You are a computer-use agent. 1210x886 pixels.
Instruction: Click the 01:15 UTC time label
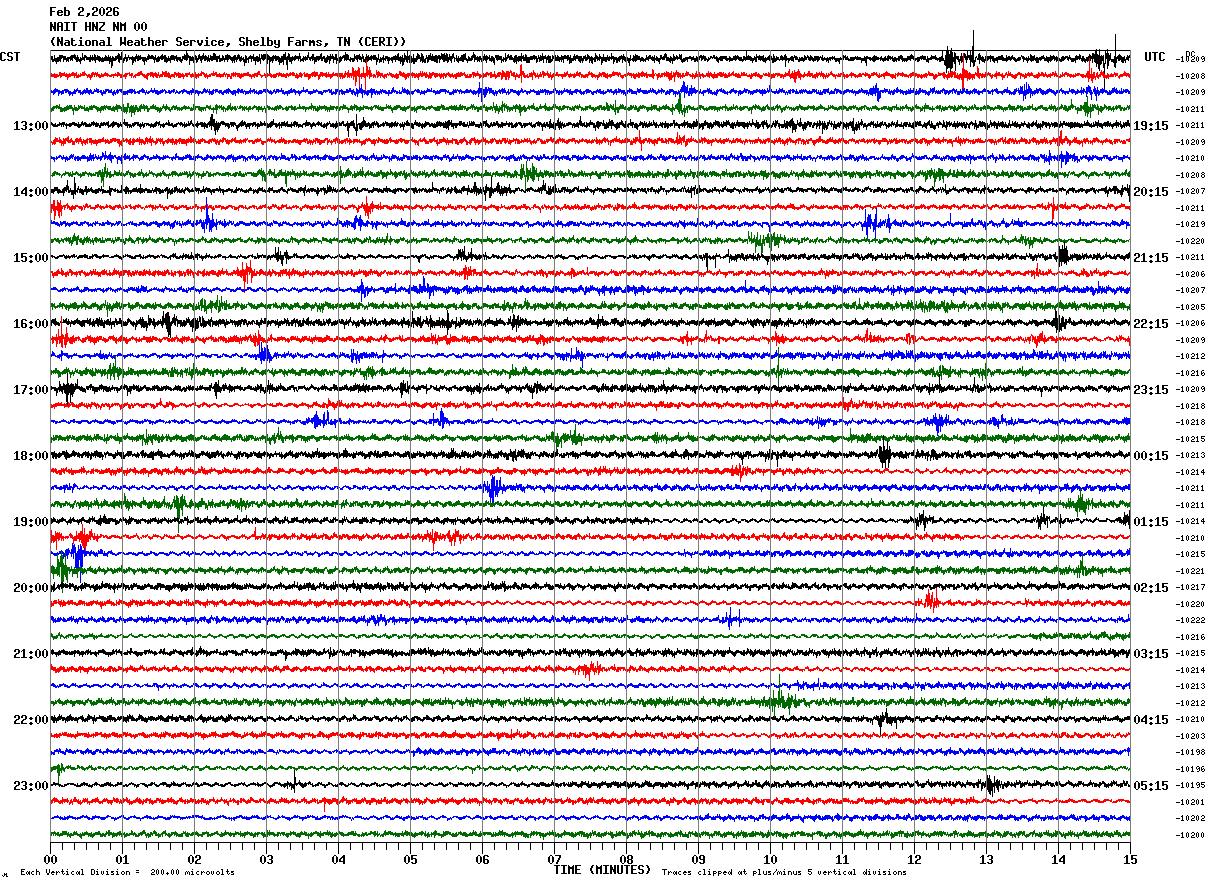pos(1151,522)
